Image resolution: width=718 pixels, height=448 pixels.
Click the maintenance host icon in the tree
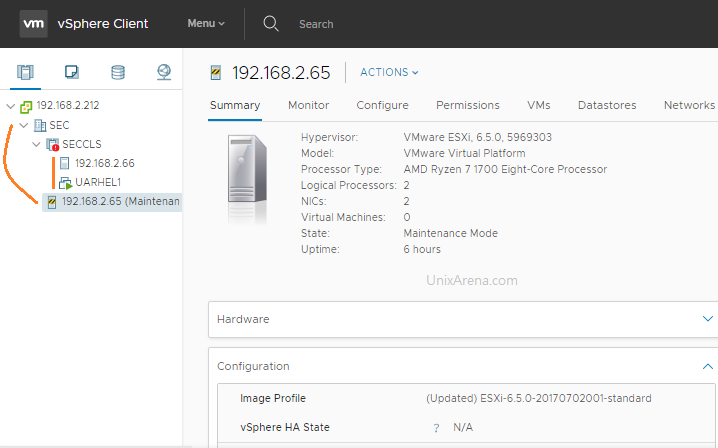point(52,202)
